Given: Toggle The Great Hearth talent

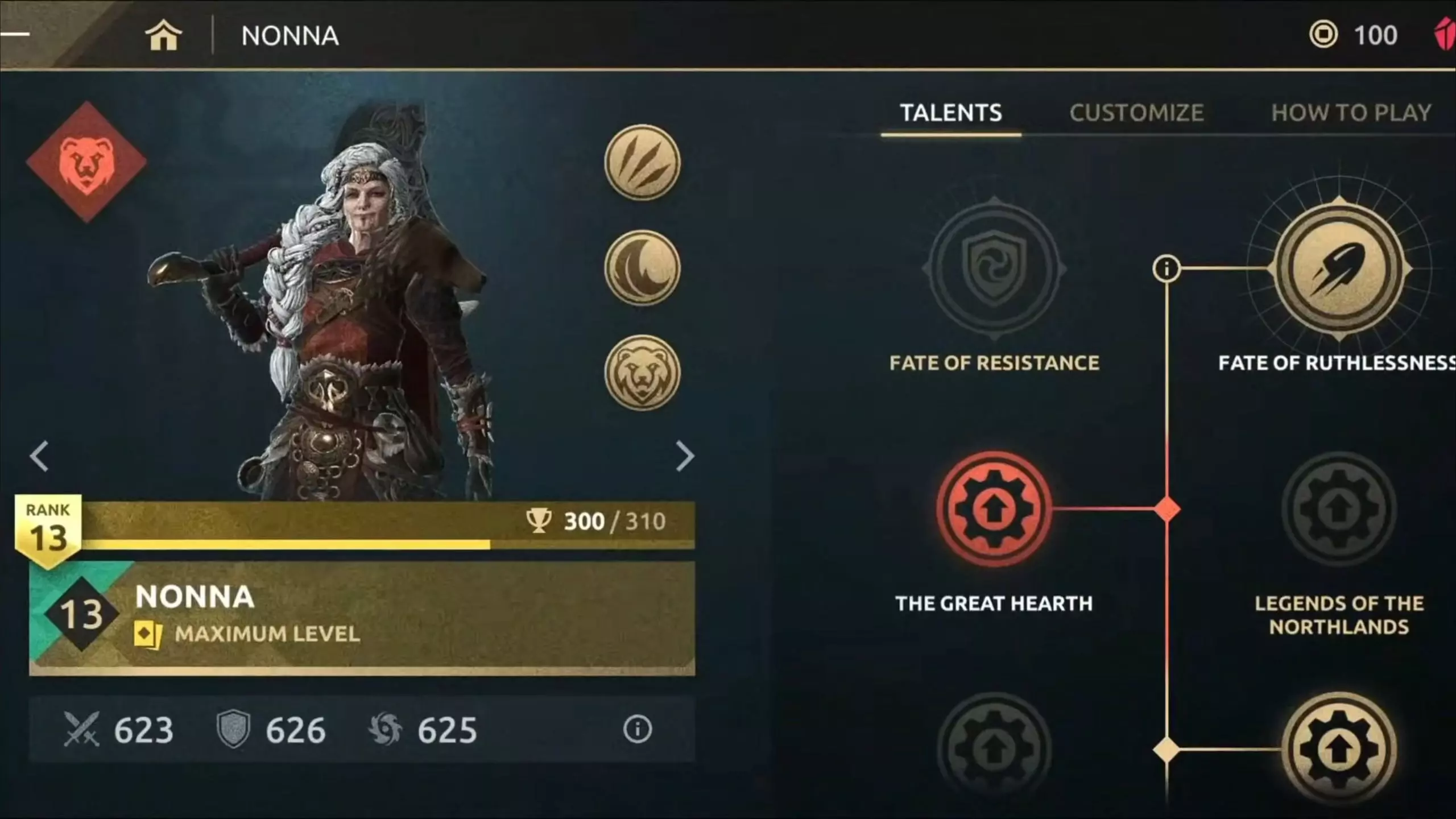Looking at the screenshot, I should [994, 509].
